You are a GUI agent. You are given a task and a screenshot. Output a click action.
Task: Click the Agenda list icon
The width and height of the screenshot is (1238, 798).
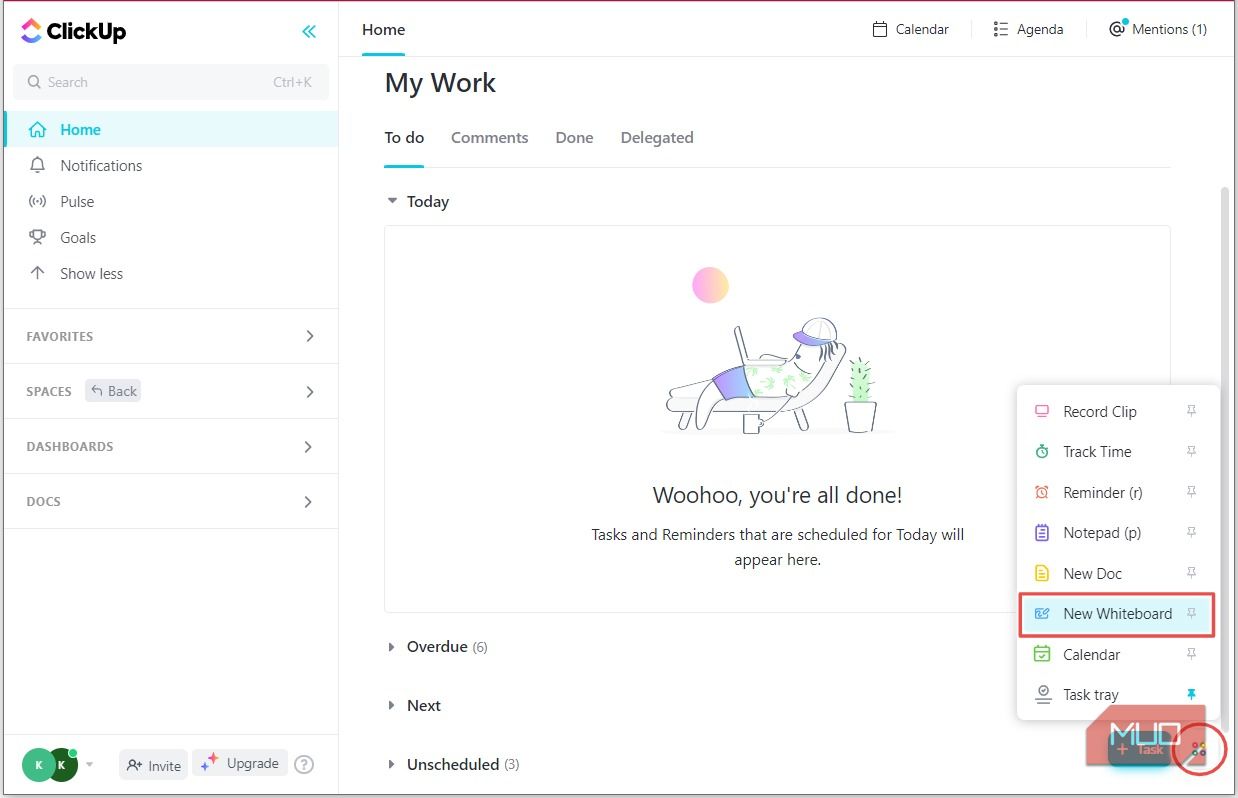[1001, 29]
